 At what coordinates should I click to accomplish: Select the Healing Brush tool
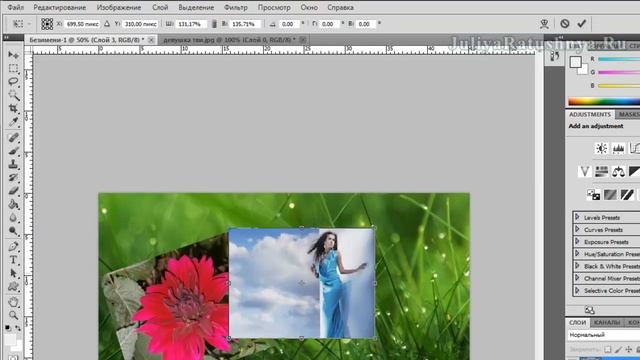tap(13, 138)
